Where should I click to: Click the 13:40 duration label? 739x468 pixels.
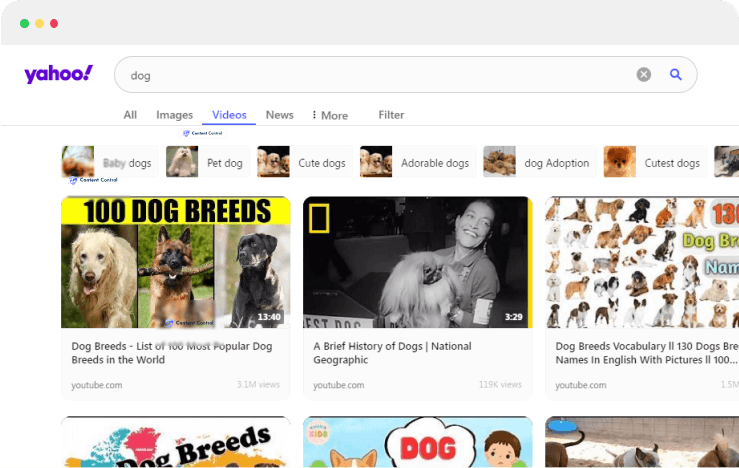[269, 317]
